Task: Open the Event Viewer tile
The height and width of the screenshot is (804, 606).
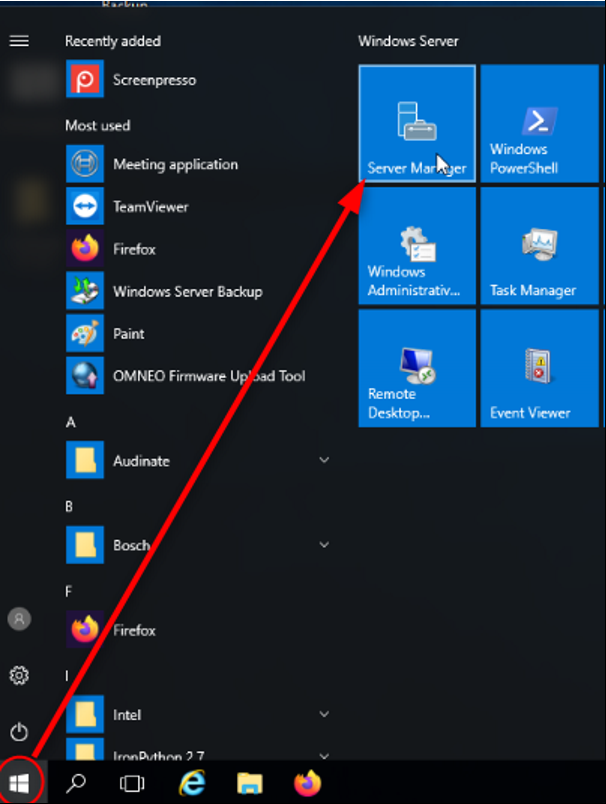Action: tap(539, 368)
